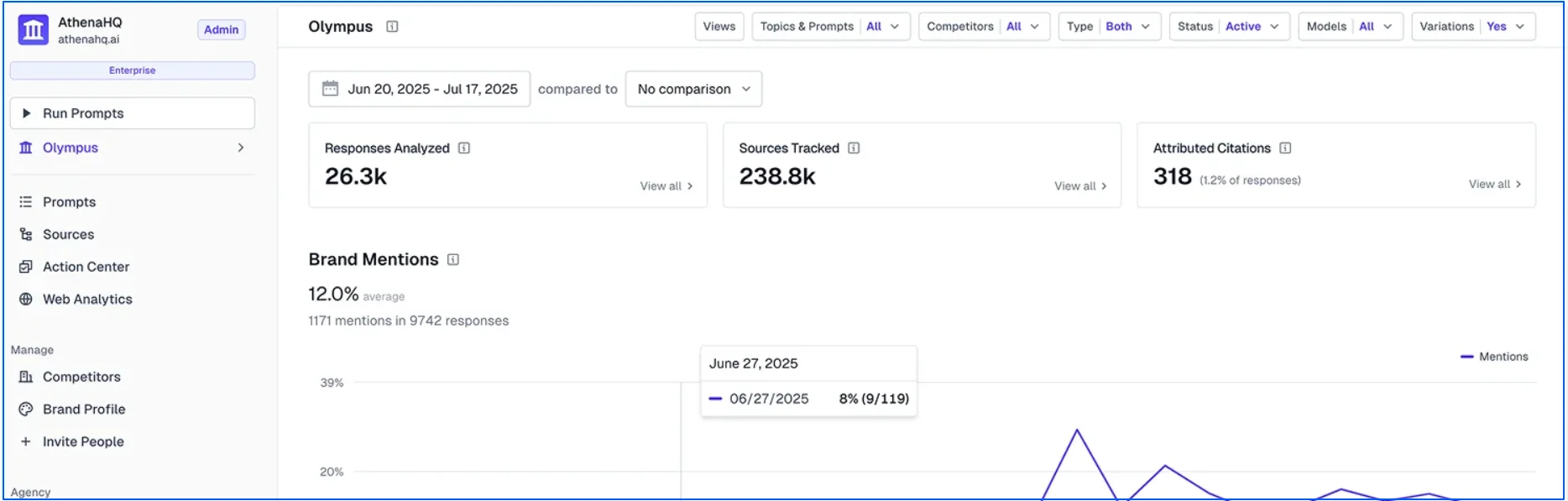Click the 318 attributed citations value
Viewport: 1568px width, 501px height.
point(1173,176)
